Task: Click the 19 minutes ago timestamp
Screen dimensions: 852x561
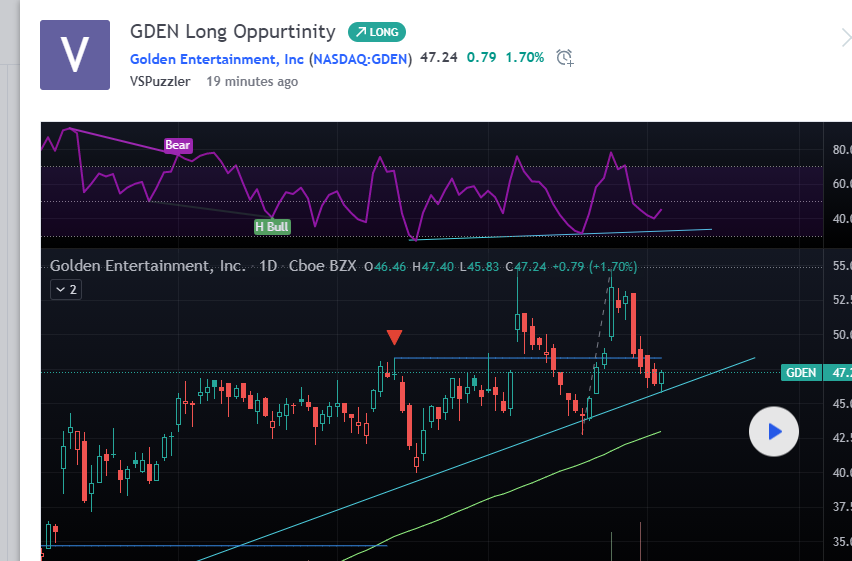Action: pos(252,82)
